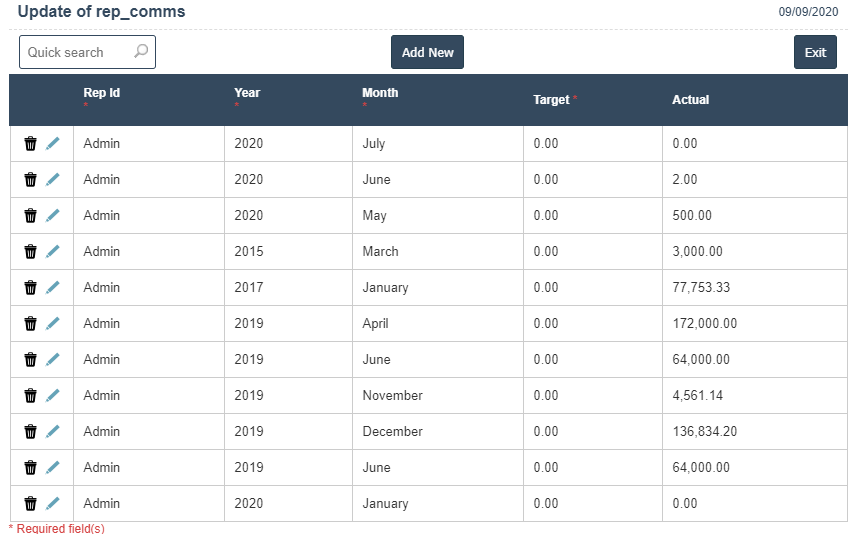The image size is (858, 534).
Task: Sort by the Actual column header
Action: point(690,100)
